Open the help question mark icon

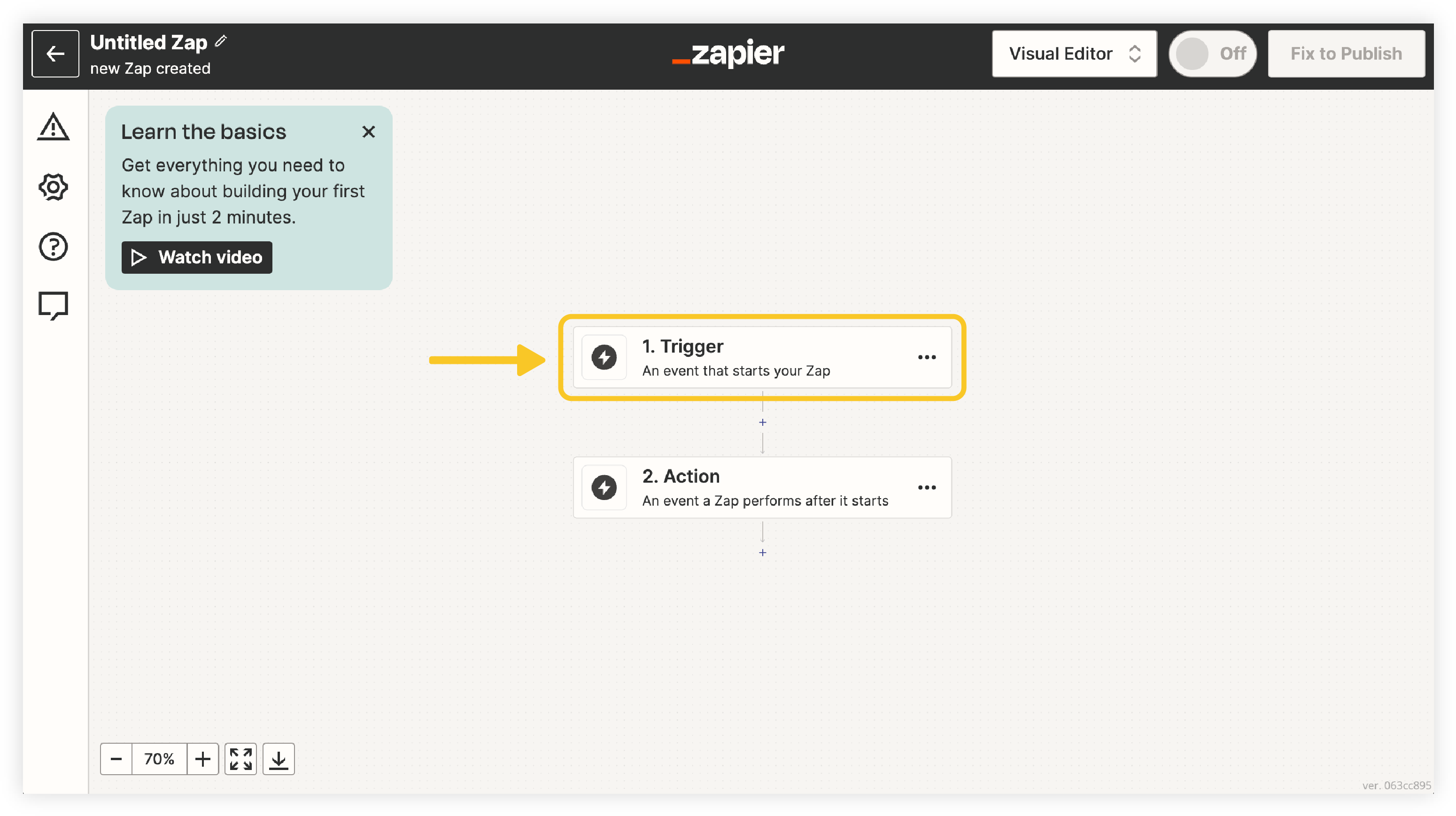(x=53, y=246)
